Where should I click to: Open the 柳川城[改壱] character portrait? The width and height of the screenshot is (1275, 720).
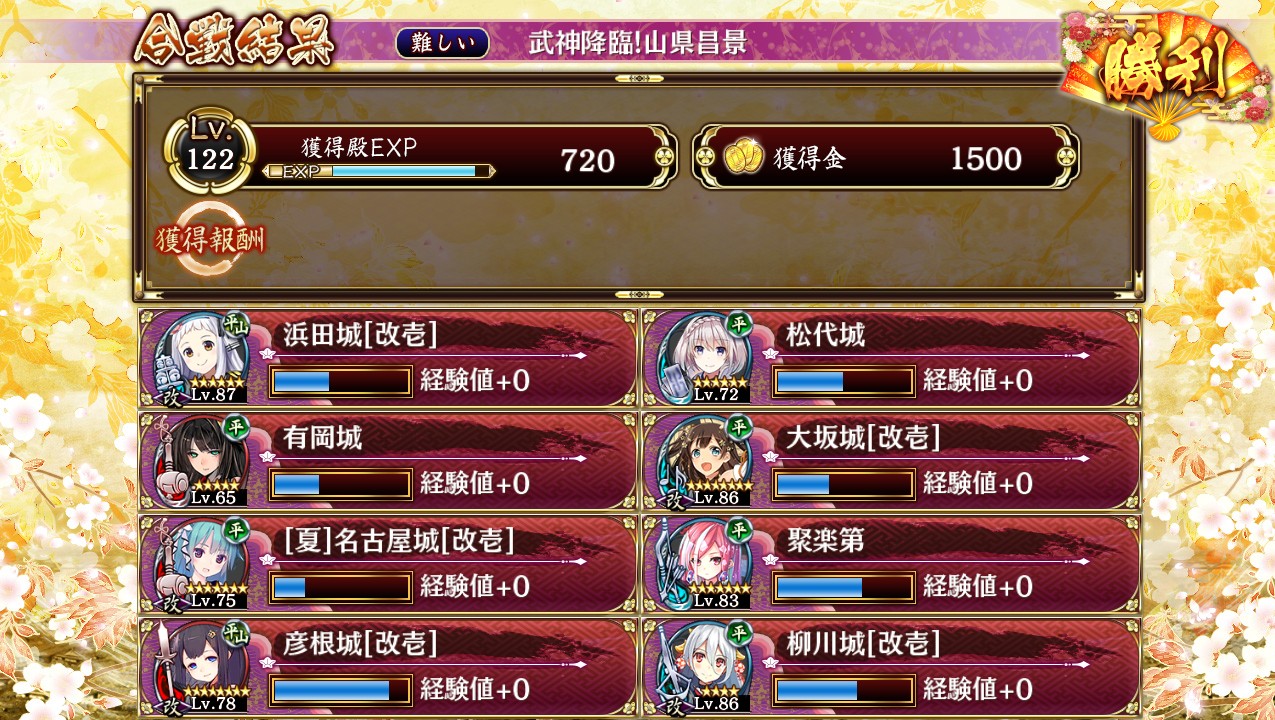pyautogui.click(x=704, y=667)
